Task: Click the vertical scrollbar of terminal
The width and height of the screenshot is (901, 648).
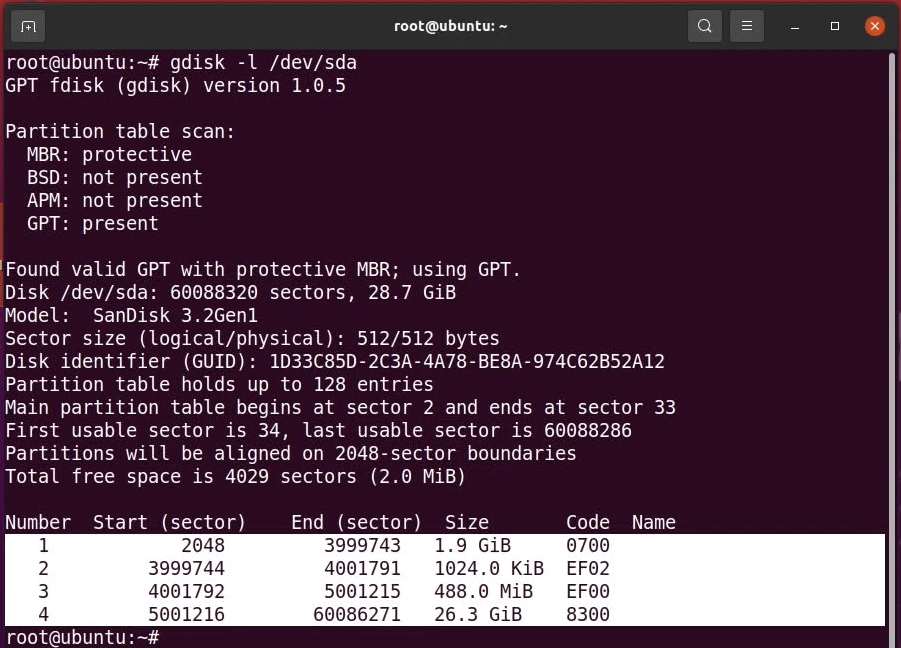Action: point(892,345)
